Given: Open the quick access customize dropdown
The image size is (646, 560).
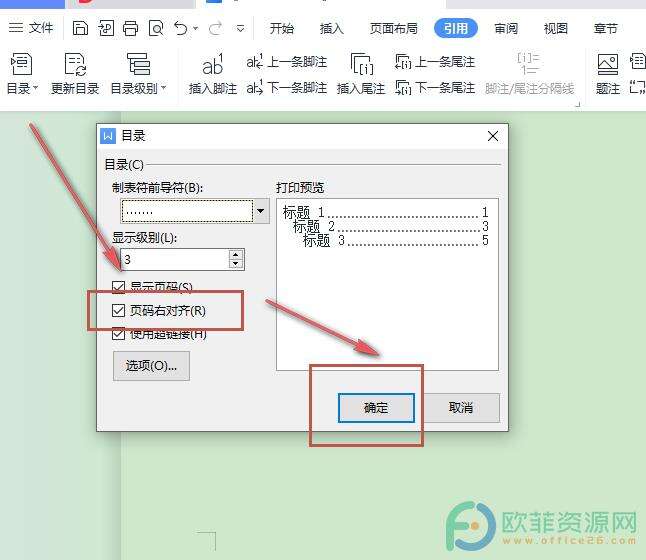Looking at the screenshot, I should point(240,29).
